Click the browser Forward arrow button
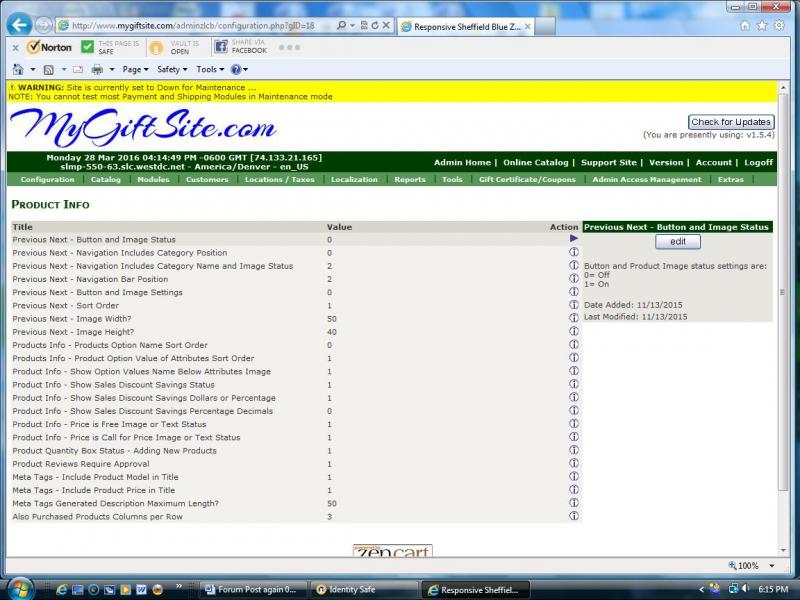This screenshot has height=600, width=800. point(43,25)
